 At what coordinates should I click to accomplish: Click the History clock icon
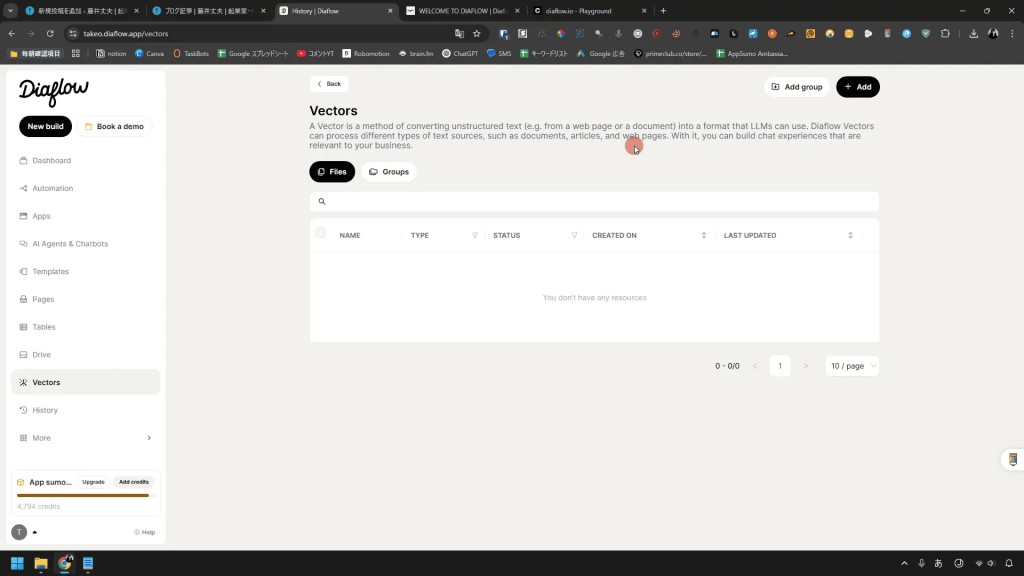coord(24,410)
